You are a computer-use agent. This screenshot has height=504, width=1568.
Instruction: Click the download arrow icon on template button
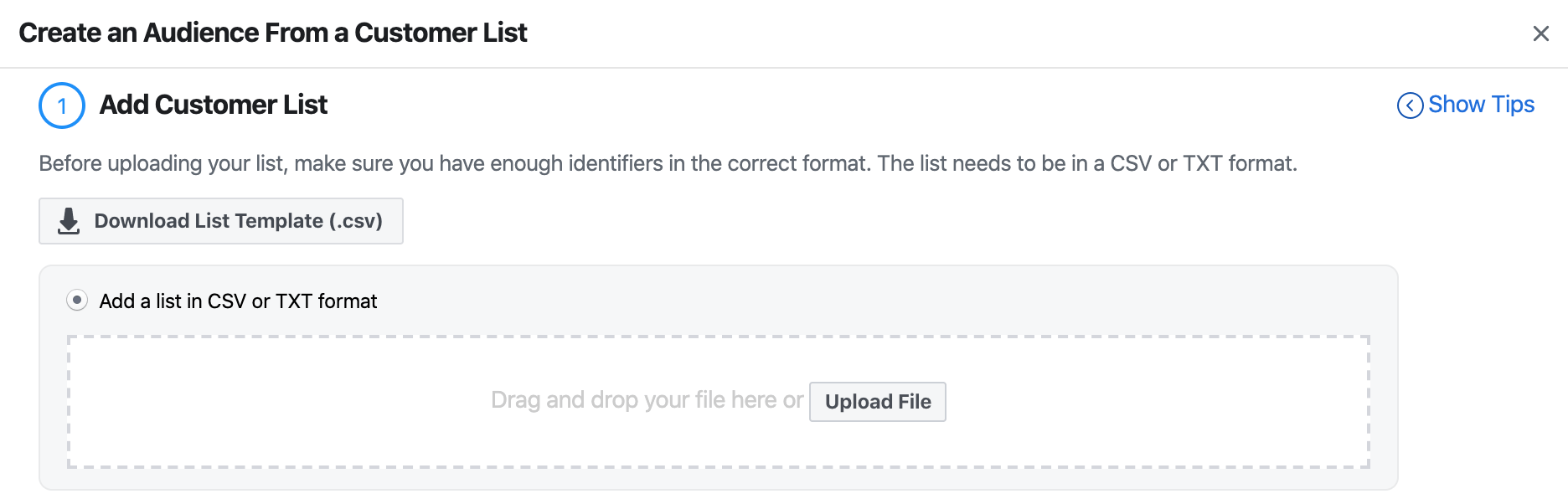[69, 221]
